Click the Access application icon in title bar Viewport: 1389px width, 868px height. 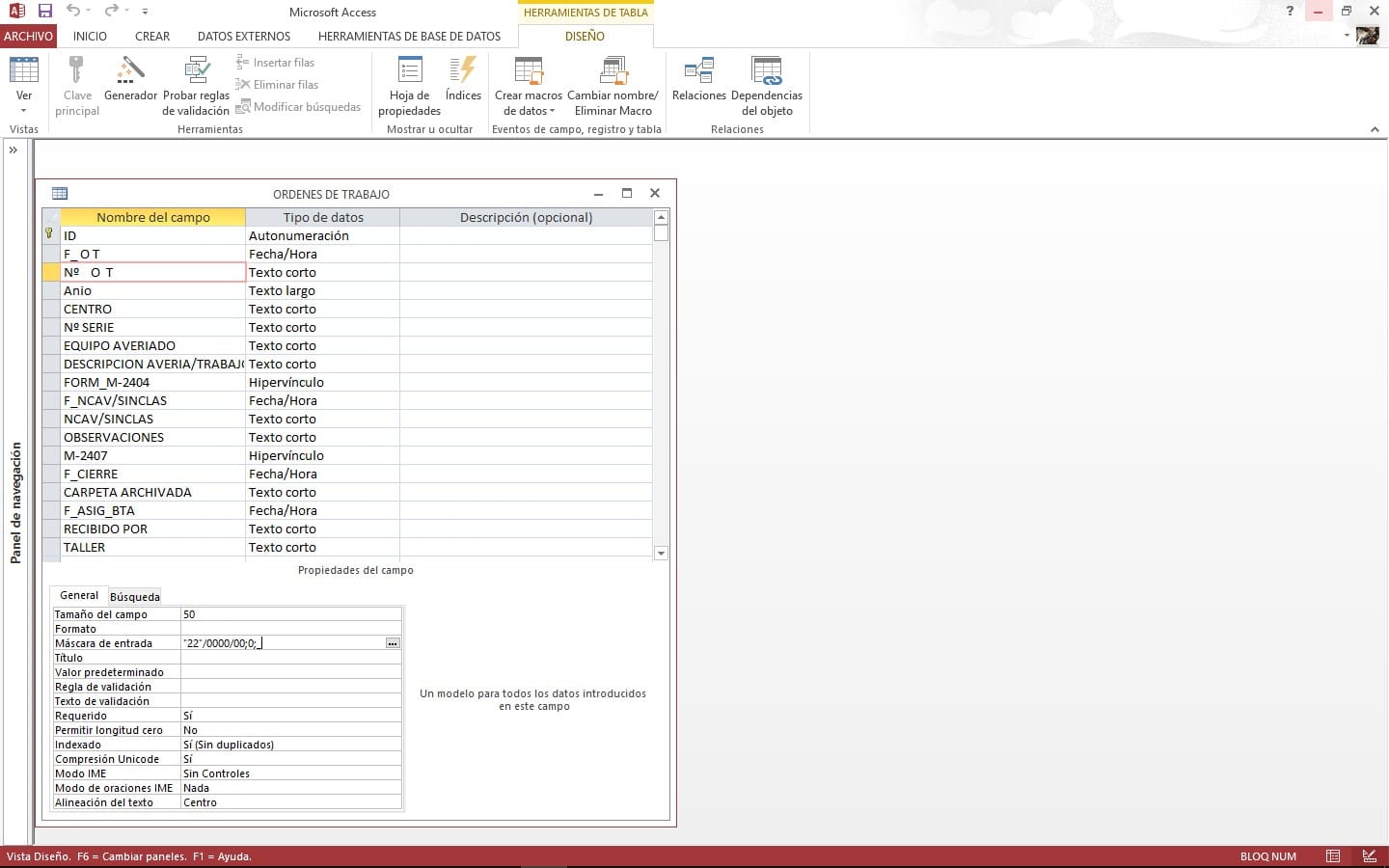coord(16,11)
